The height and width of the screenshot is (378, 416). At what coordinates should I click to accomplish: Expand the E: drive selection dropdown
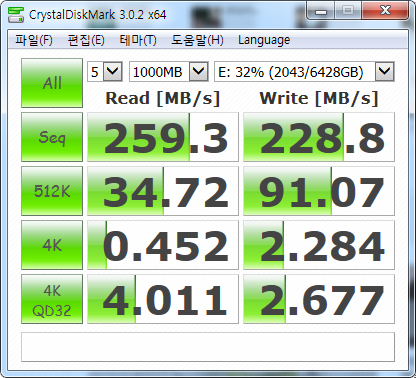[385, 71]
